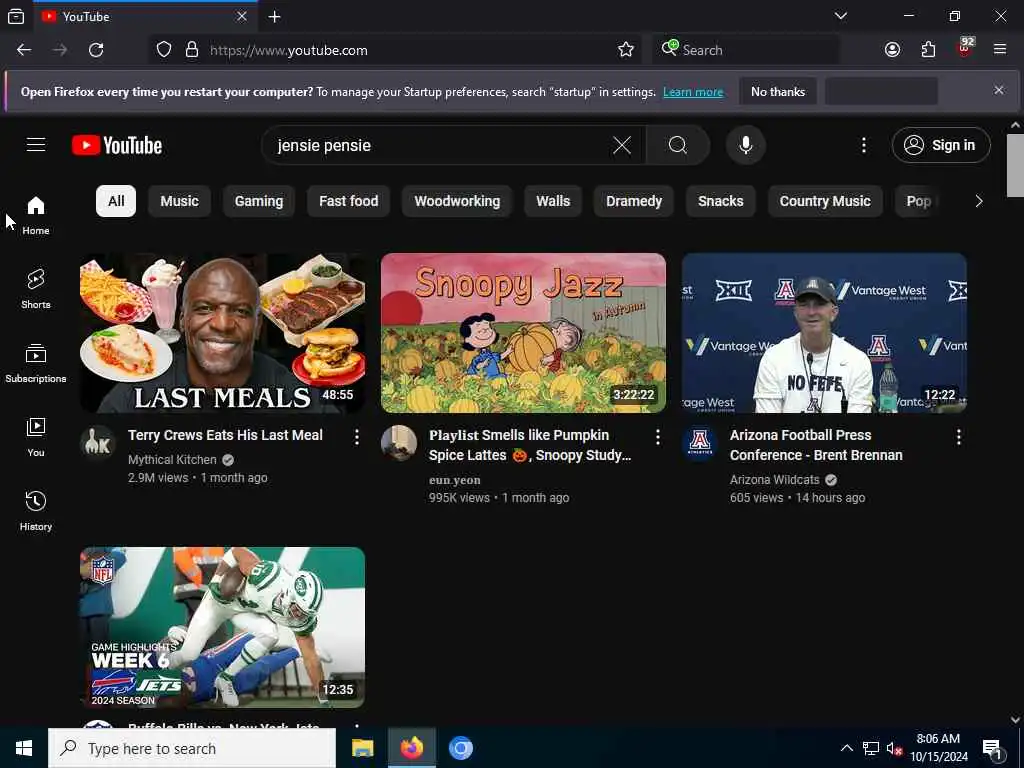The height and width of the screenshot is (768, 1024).
Task: Select the Music filter chip
Action: (180, 201)
